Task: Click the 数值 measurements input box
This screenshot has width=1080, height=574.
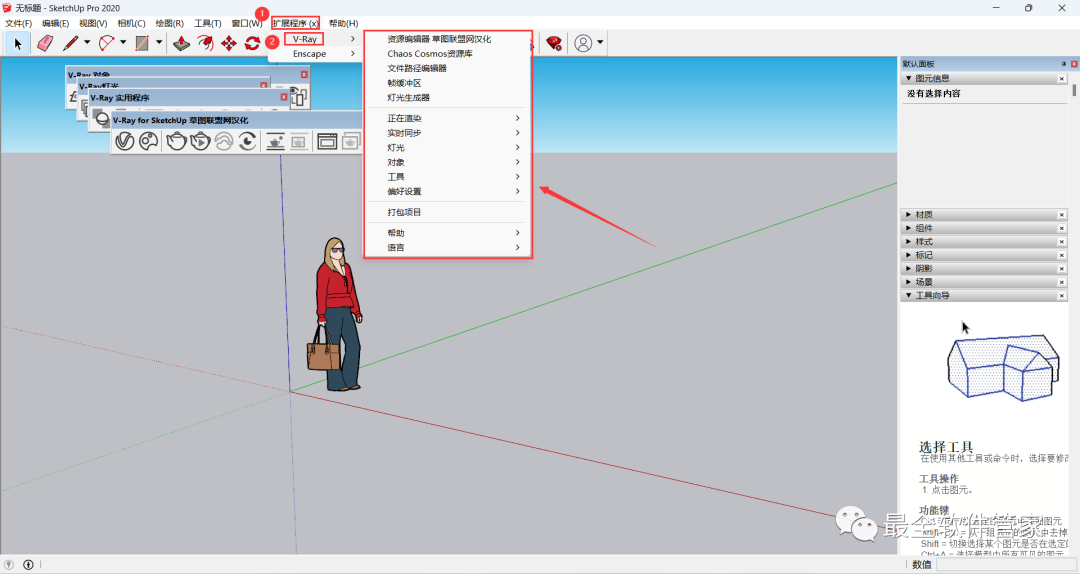Action: (1006, 564)
